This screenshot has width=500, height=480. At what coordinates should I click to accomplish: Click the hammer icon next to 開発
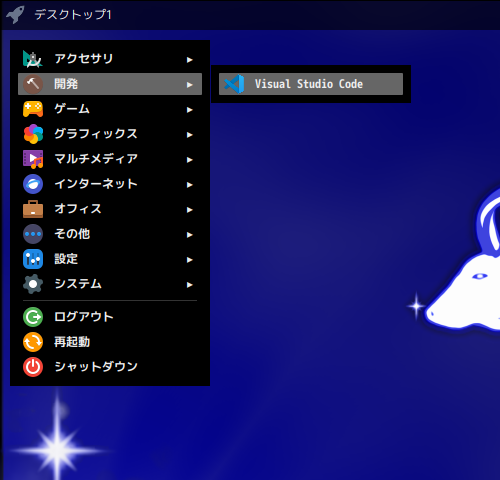(33, 84)
